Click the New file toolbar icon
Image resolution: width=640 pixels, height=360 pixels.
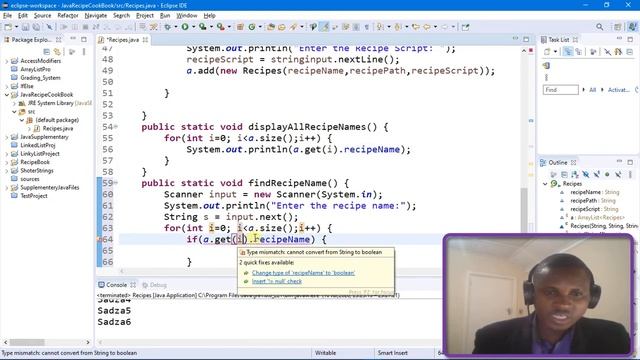click(8, 27)
